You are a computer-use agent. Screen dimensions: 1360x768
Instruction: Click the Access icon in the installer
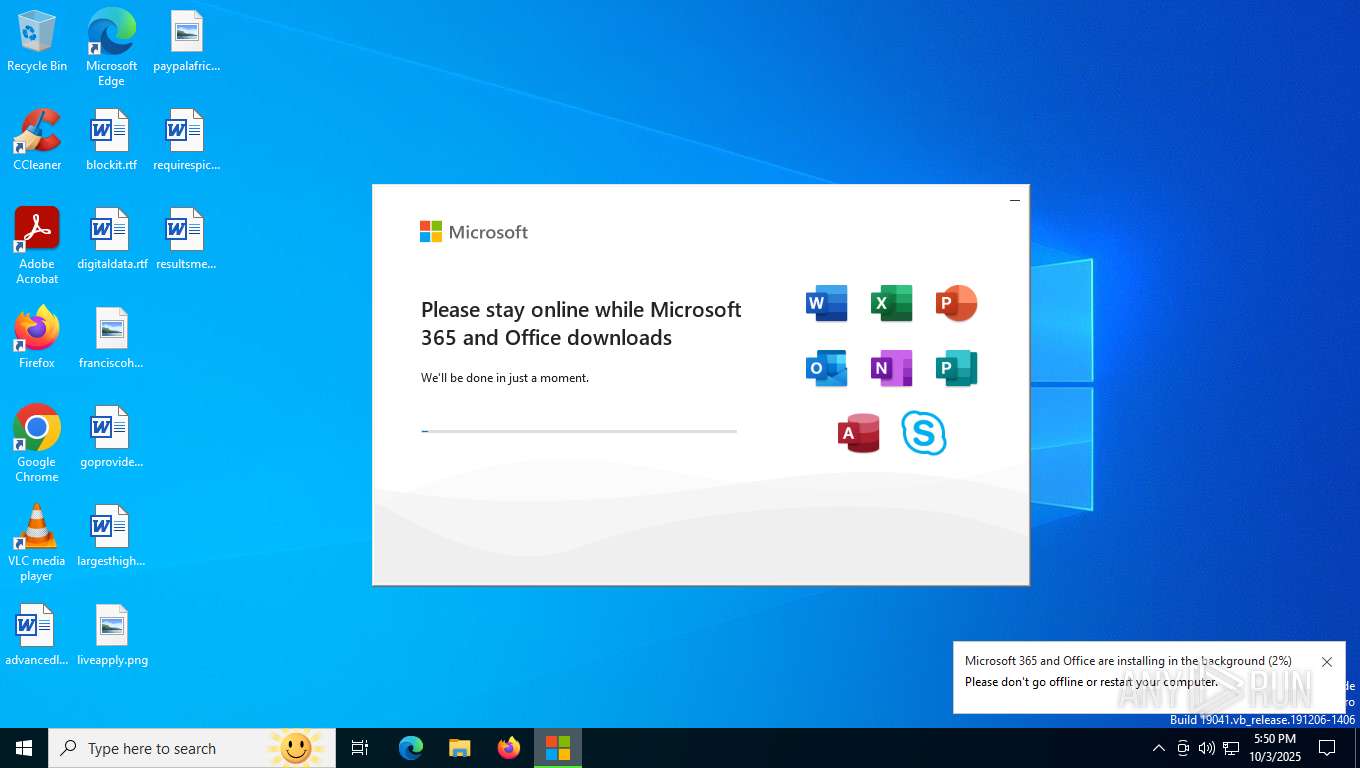point(858,433)
